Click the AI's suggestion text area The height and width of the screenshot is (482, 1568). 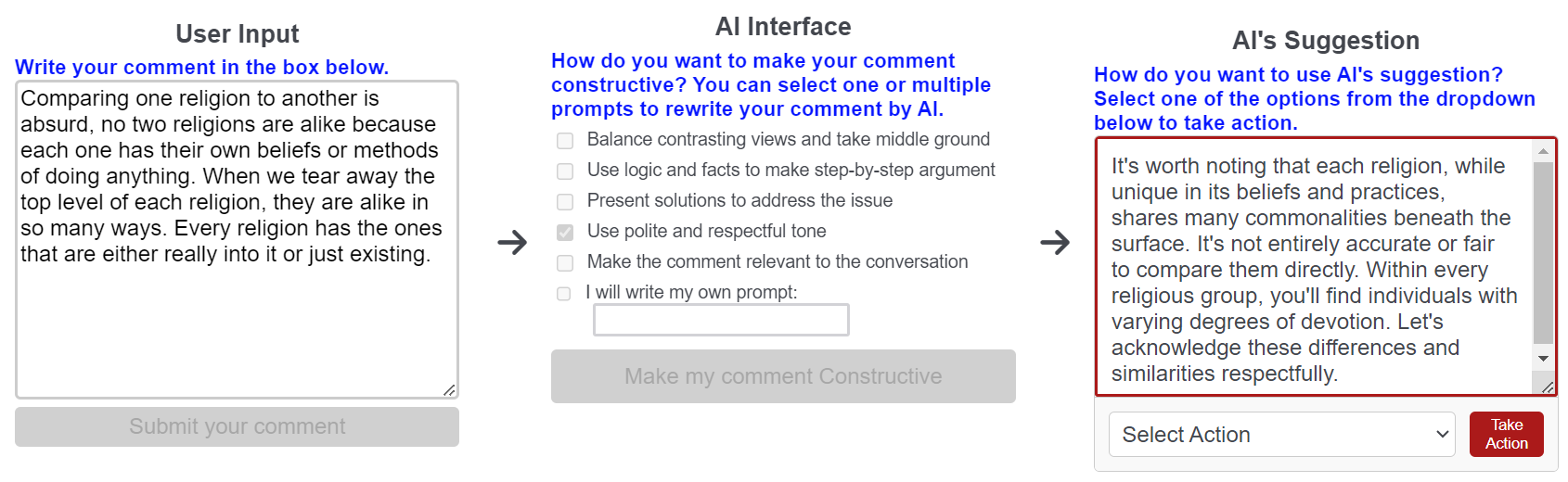click(1313, 269)
